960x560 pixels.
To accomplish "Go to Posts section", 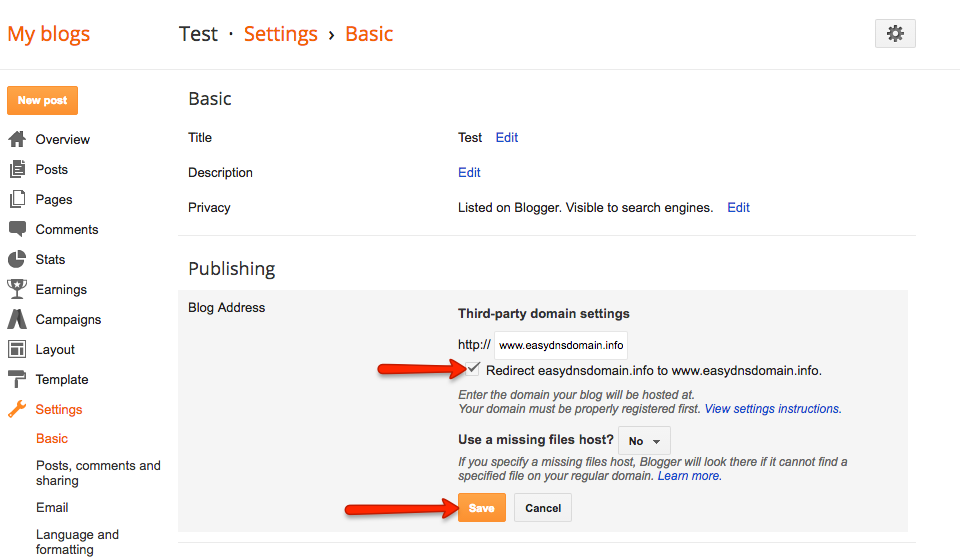I will click(51, 170).
